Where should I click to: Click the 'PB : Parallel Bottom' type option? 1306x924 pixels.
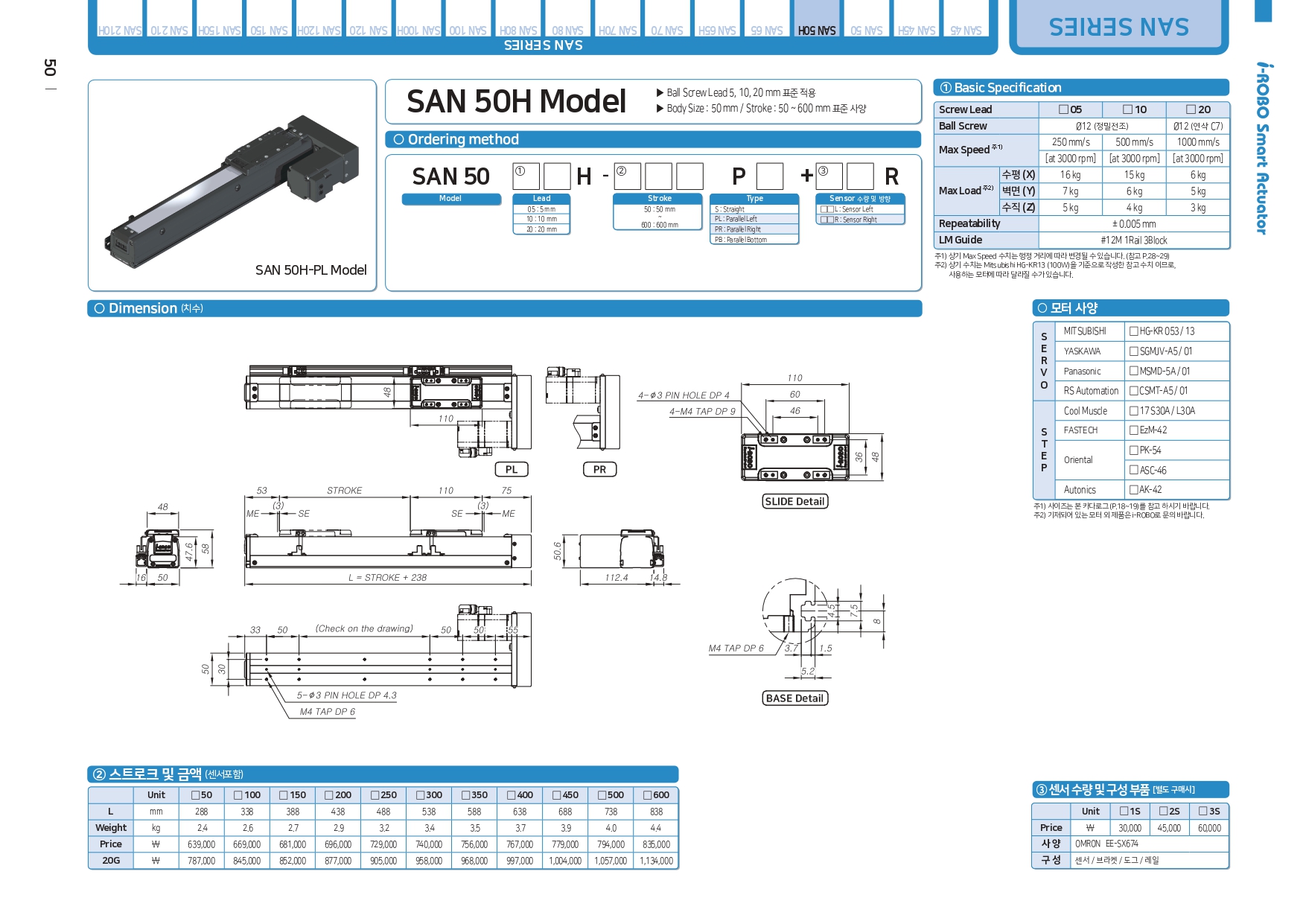(754, 240)
